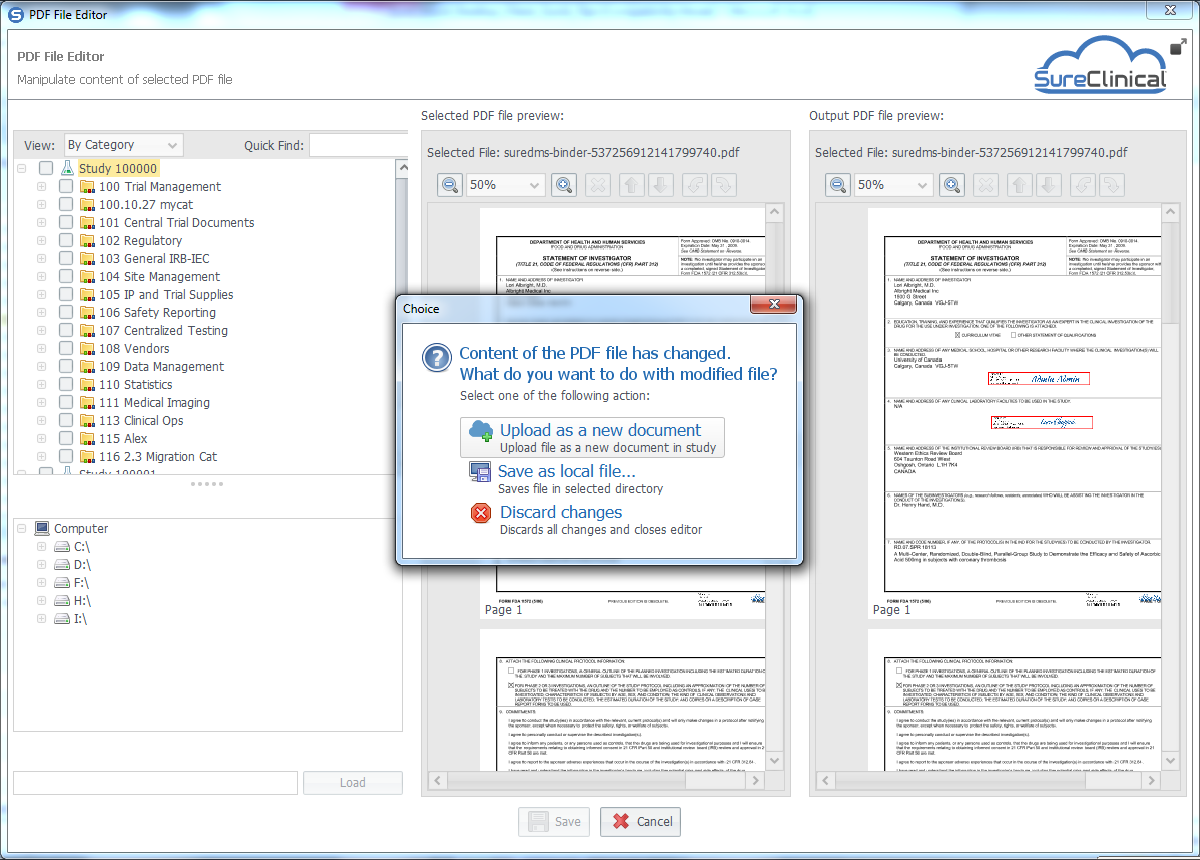Click the question mark icon in Choice dialog

click(x=436, y=358)
